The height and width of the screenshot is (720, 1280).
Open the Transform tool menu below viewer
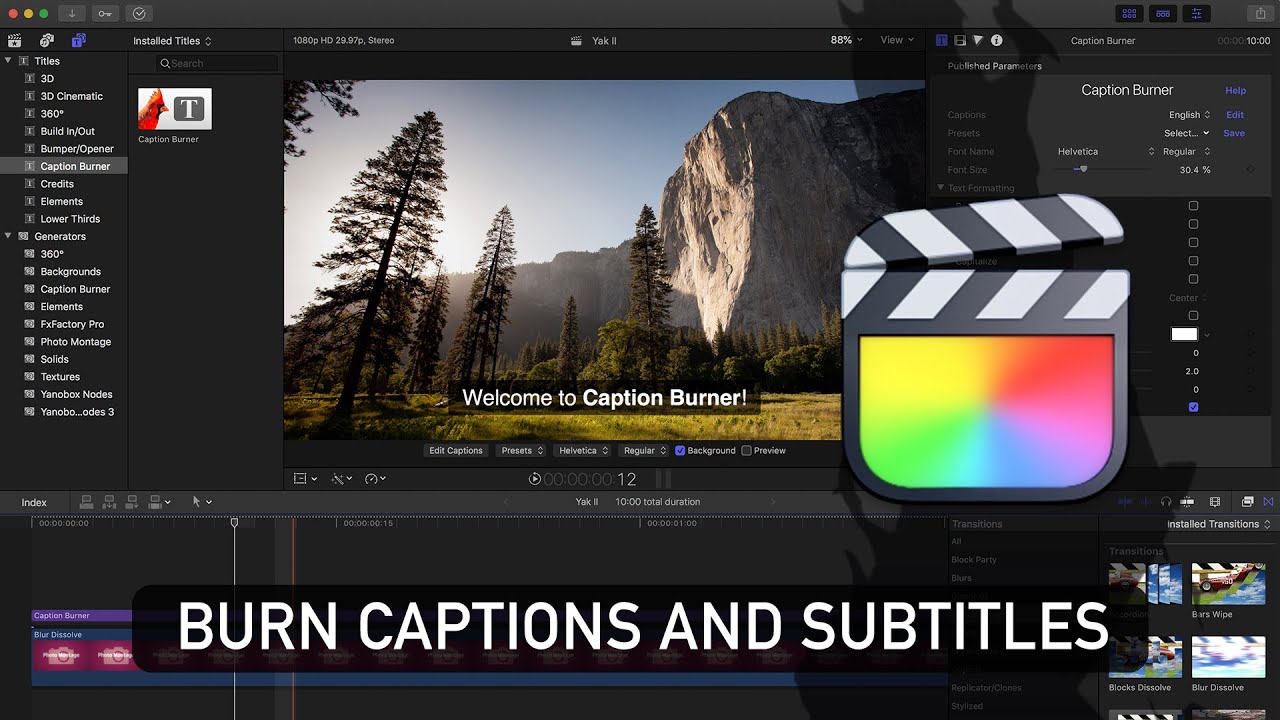(305, 479)
